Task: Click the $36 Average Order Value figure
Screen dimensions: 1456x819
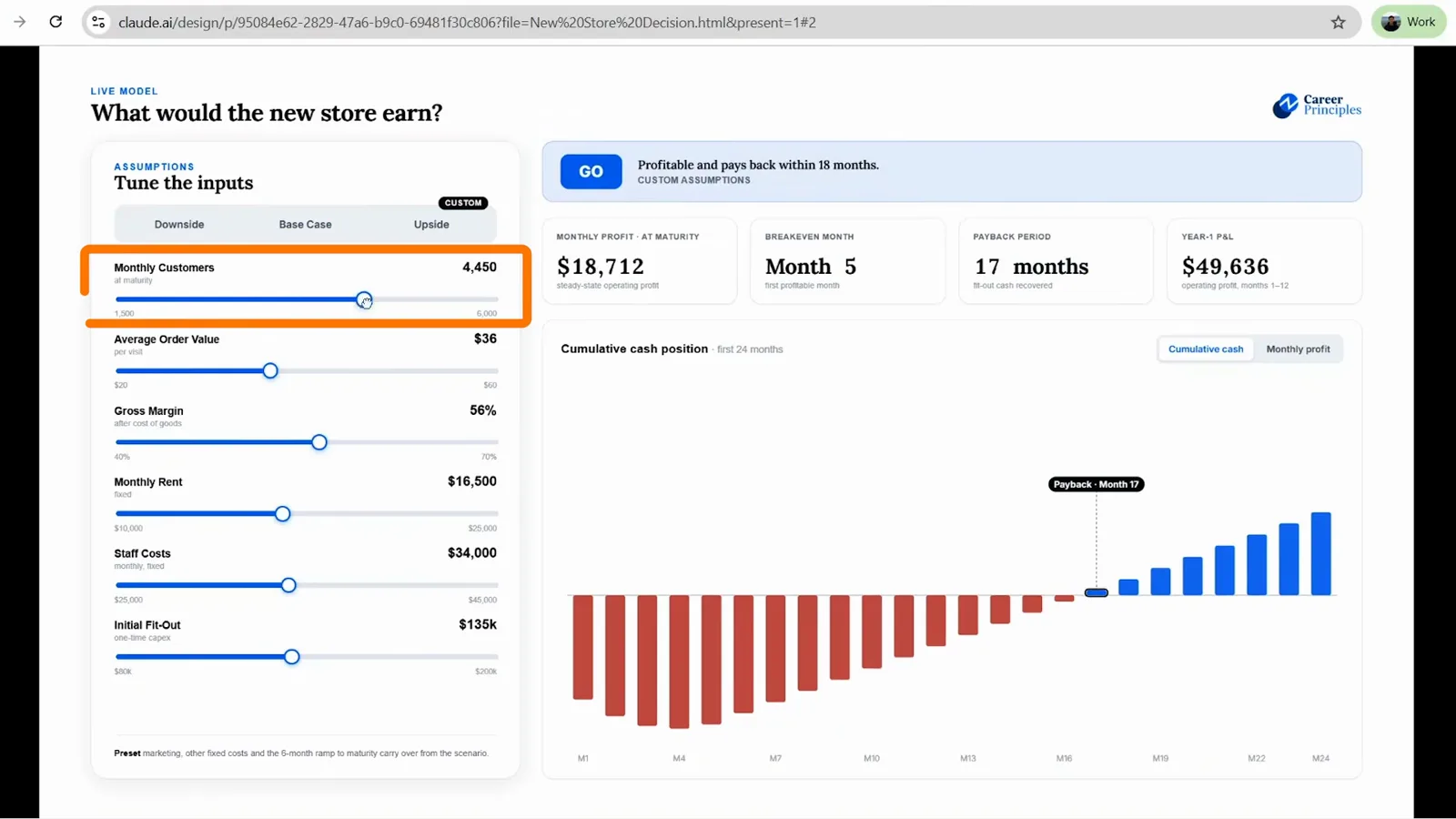Action: pos(485,339)
